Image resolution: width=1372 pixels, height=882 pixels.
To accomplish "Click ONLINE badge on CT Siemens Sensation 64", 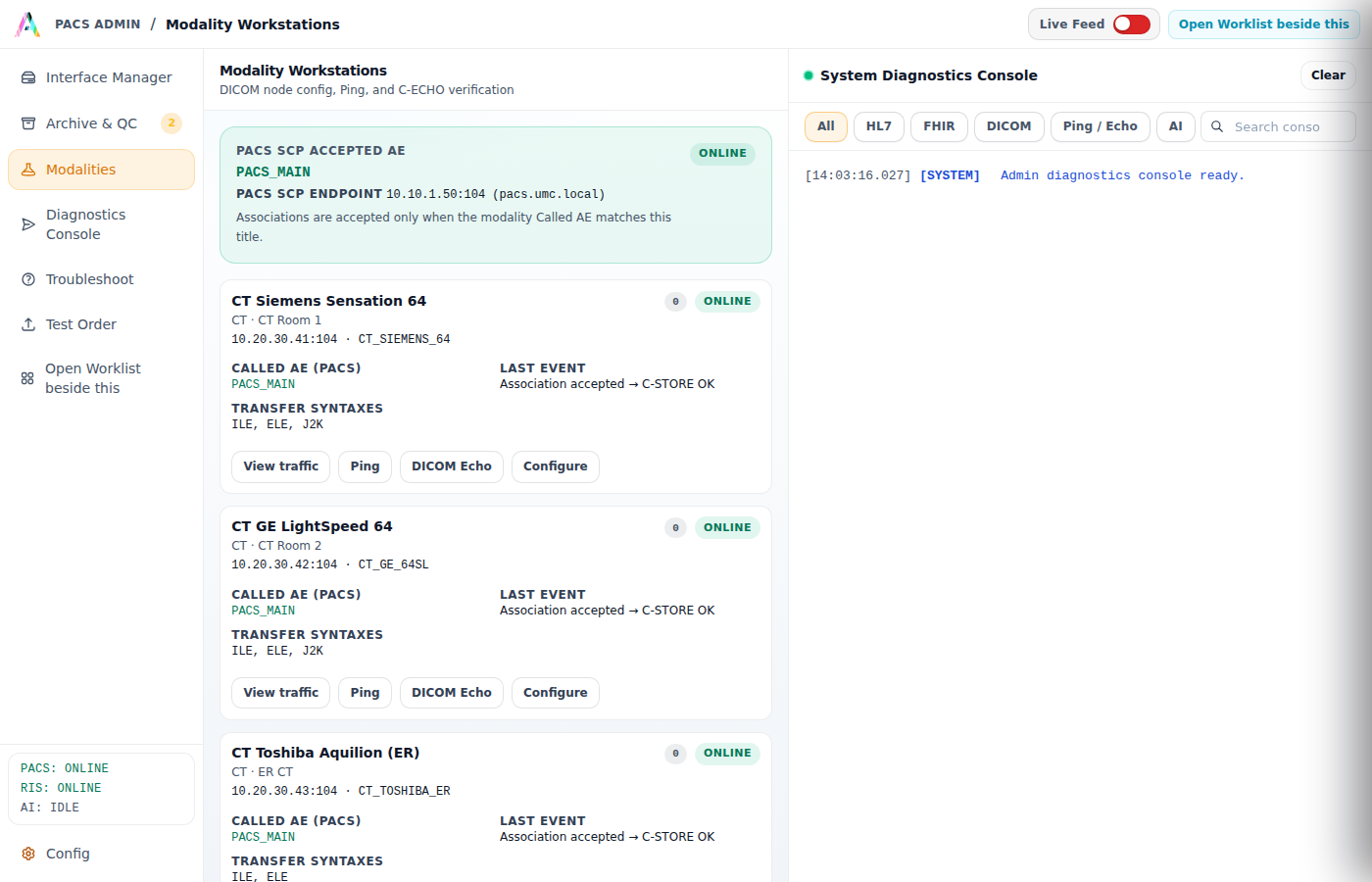I will click(727, 302).
